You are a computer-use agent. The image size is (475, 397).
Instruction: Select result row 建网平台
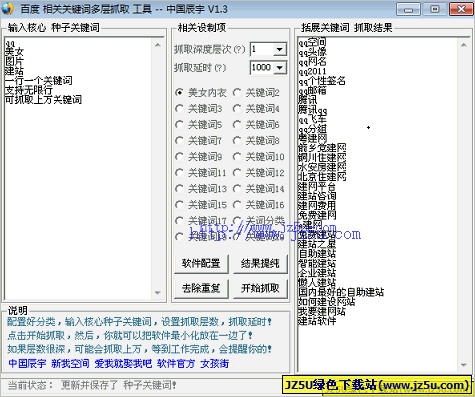(x=317, y=186)
